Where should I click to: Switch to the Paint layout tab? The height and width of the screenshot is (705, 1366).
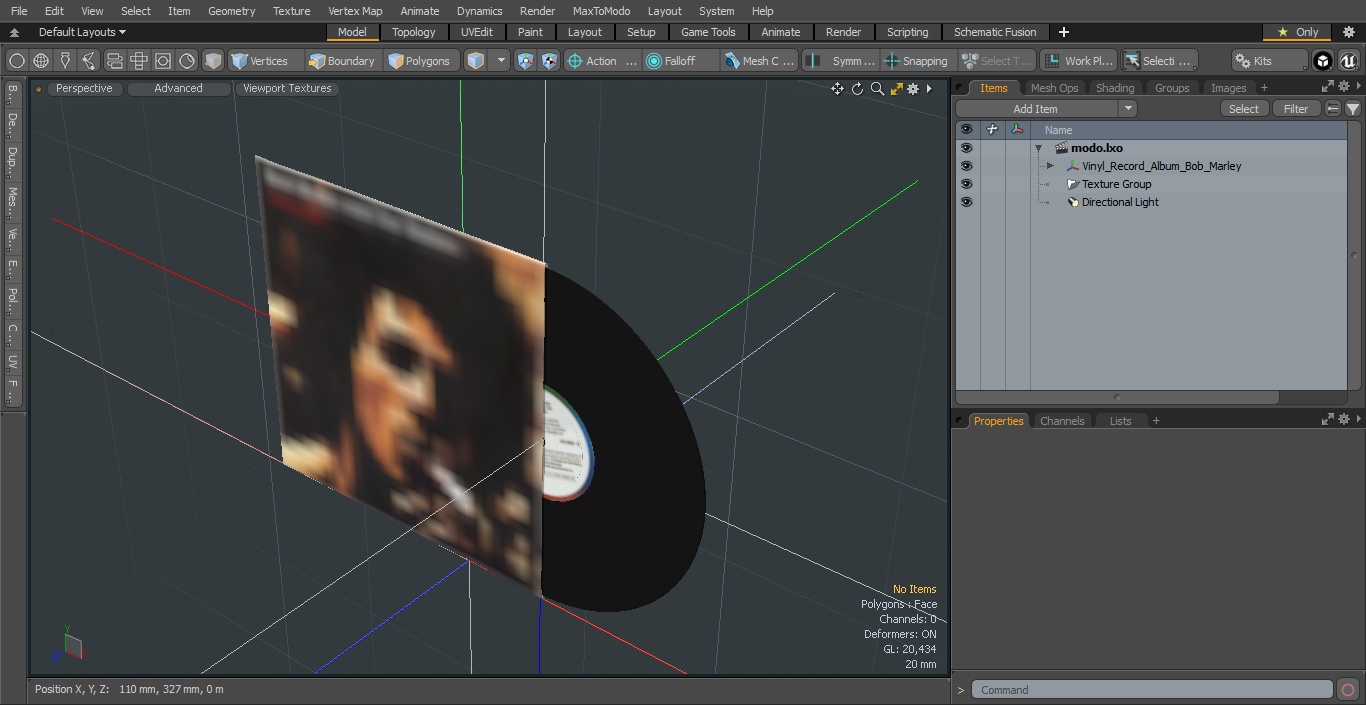coord(531,32)
